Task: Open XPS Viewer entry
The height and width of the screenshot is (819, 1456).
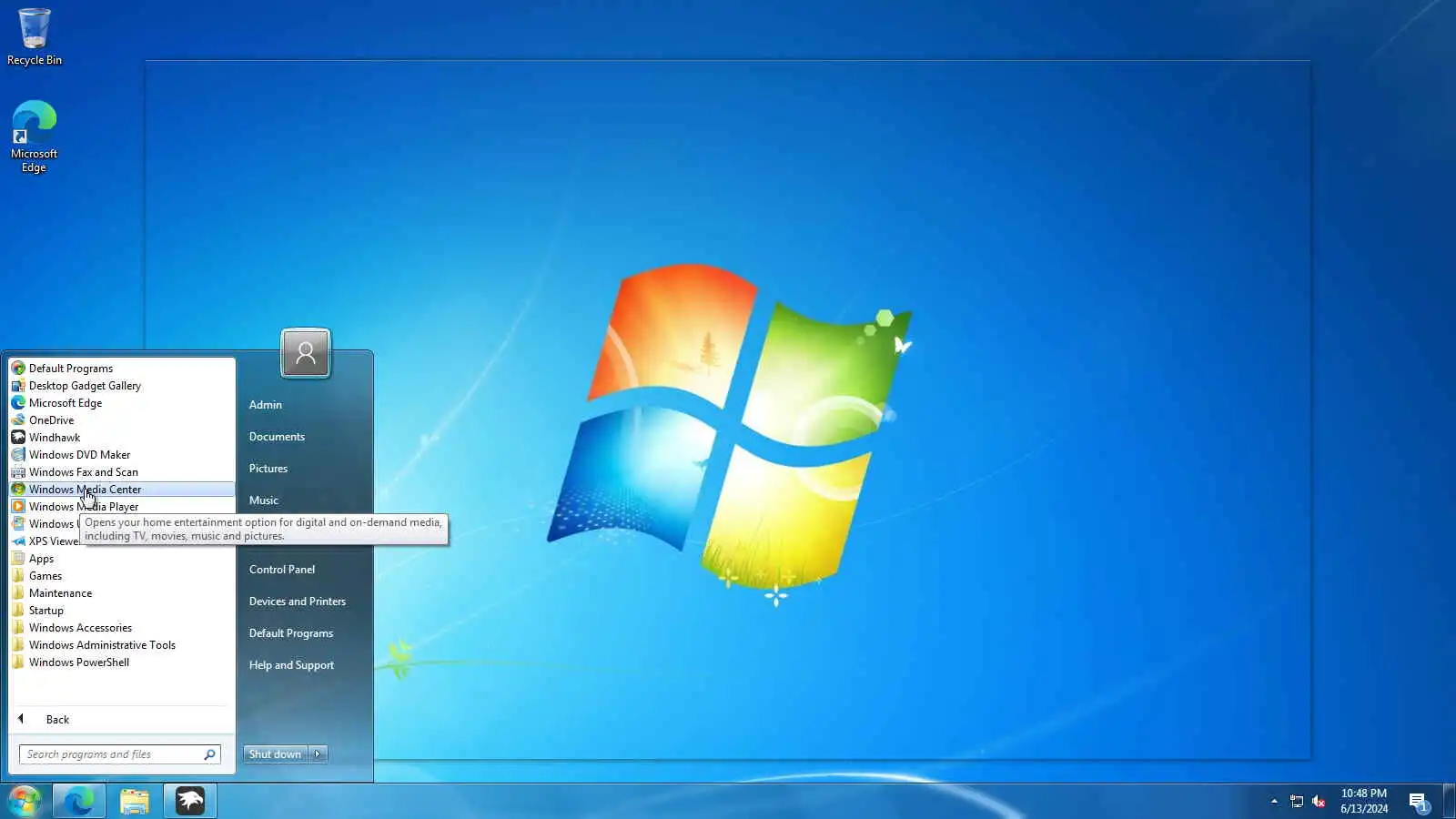Action: click(x=45, y=541)
